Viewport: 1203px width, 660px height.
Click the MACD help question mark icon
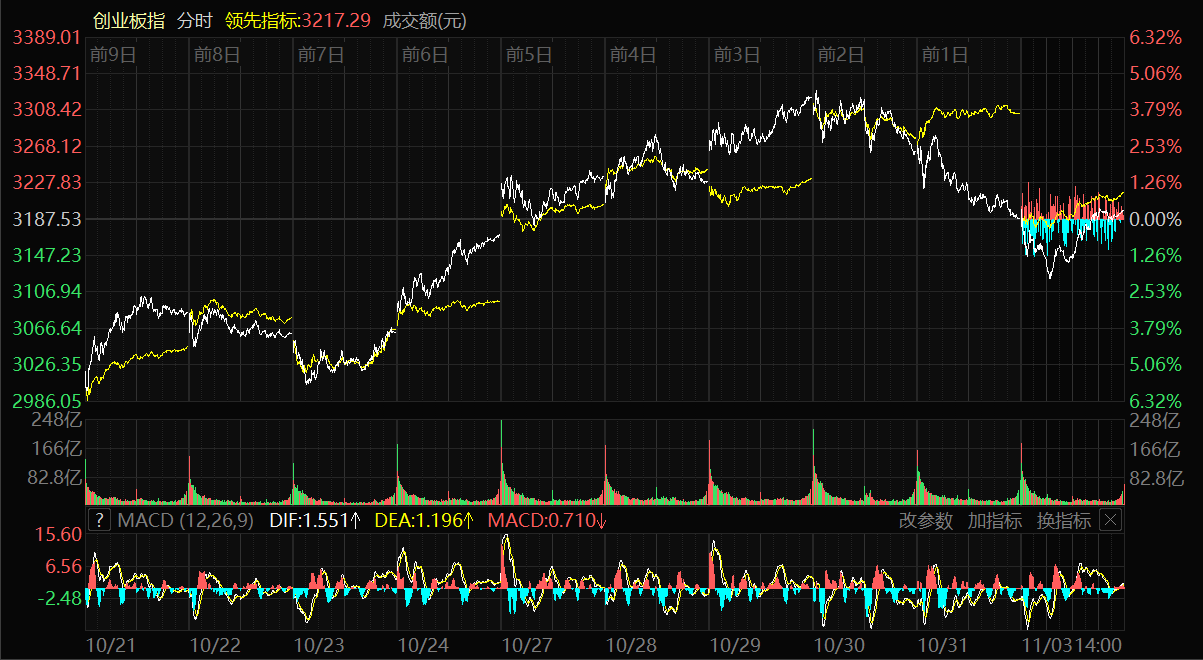[x=99, y=520]
